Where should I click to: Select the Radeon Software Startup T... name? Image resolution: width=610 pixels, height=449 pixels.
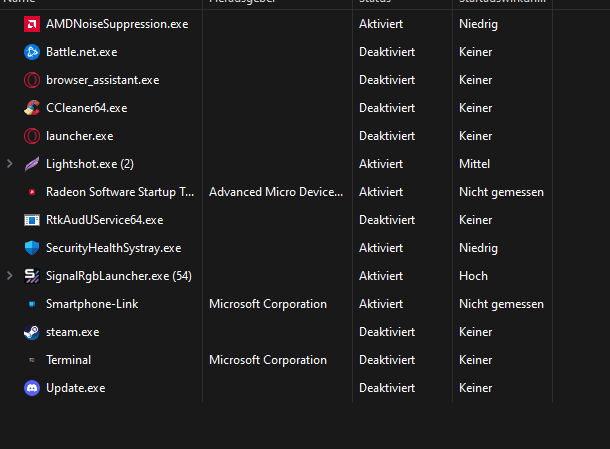tap(120, 192)
